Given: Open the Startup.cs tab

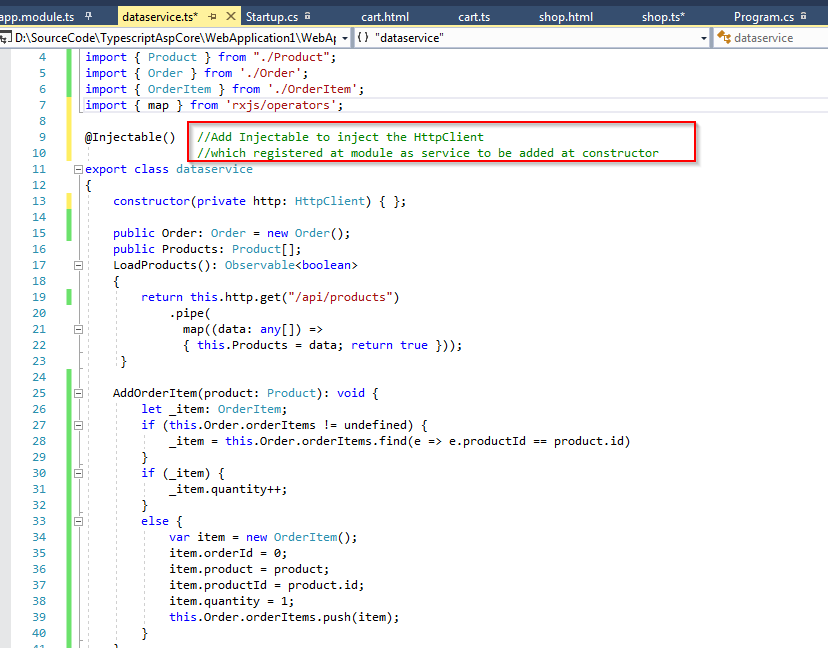Looking at the screenshot, I should coord(272,17).
